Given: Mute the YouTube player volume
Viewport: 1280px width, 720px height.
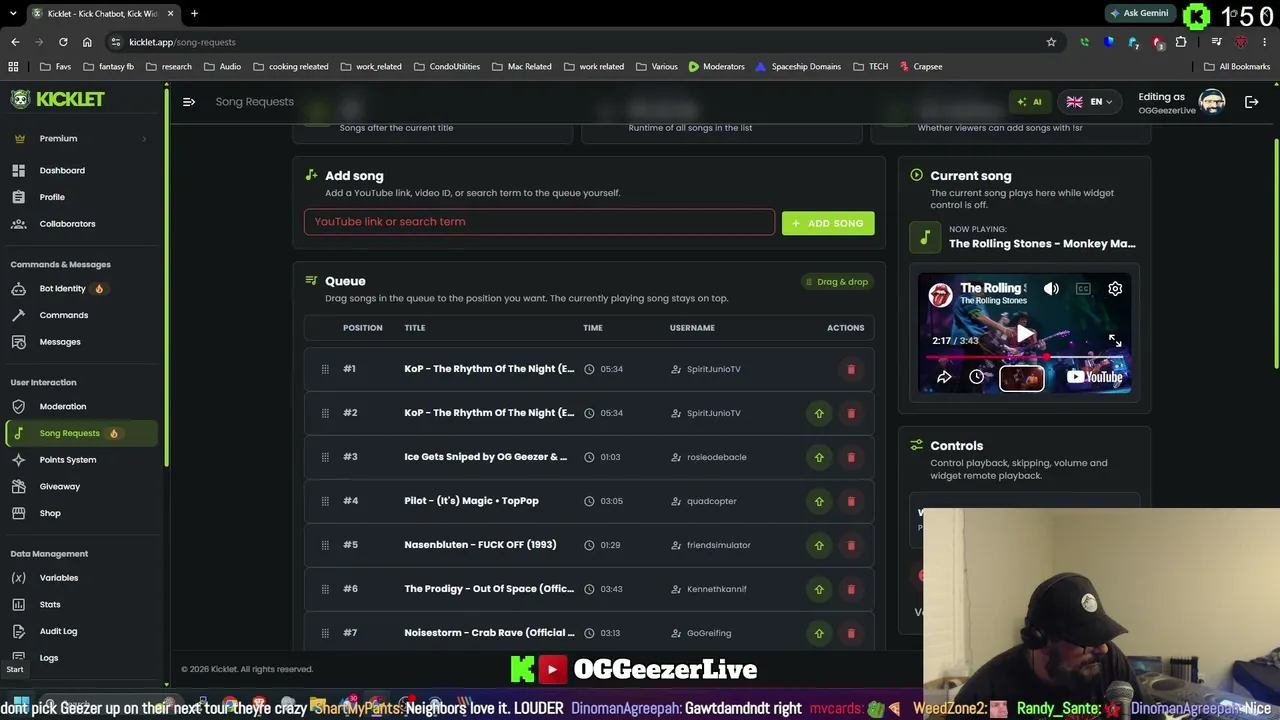Looking at the screenshot, I should point(1051,289).
